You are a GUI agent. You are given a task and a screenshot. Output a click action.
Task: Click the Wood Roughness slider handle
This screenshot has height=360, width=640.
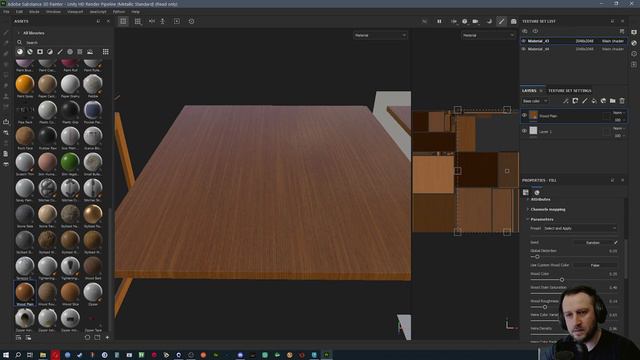[x=544, y=307]
